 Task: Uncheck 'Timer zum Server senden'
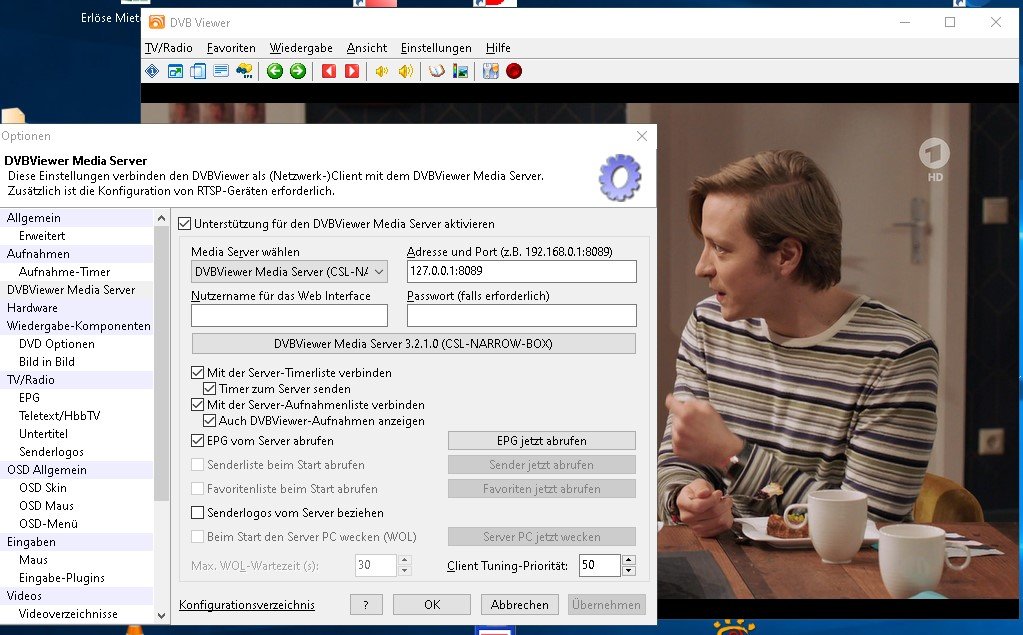point(210,389)
